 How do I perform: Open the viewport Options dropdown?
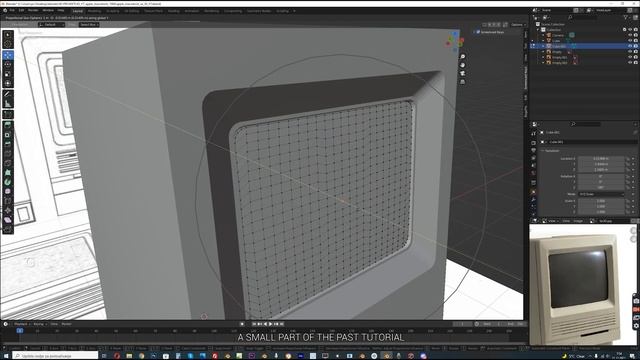point(518,24)
